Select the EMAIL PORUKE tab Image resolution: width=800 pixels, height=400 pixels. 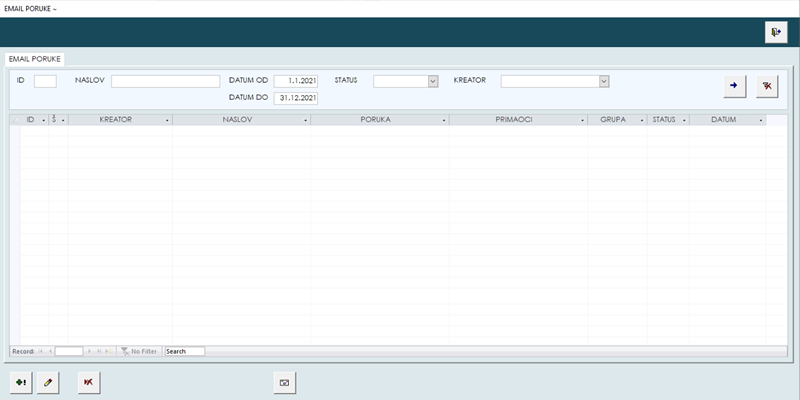35,59
